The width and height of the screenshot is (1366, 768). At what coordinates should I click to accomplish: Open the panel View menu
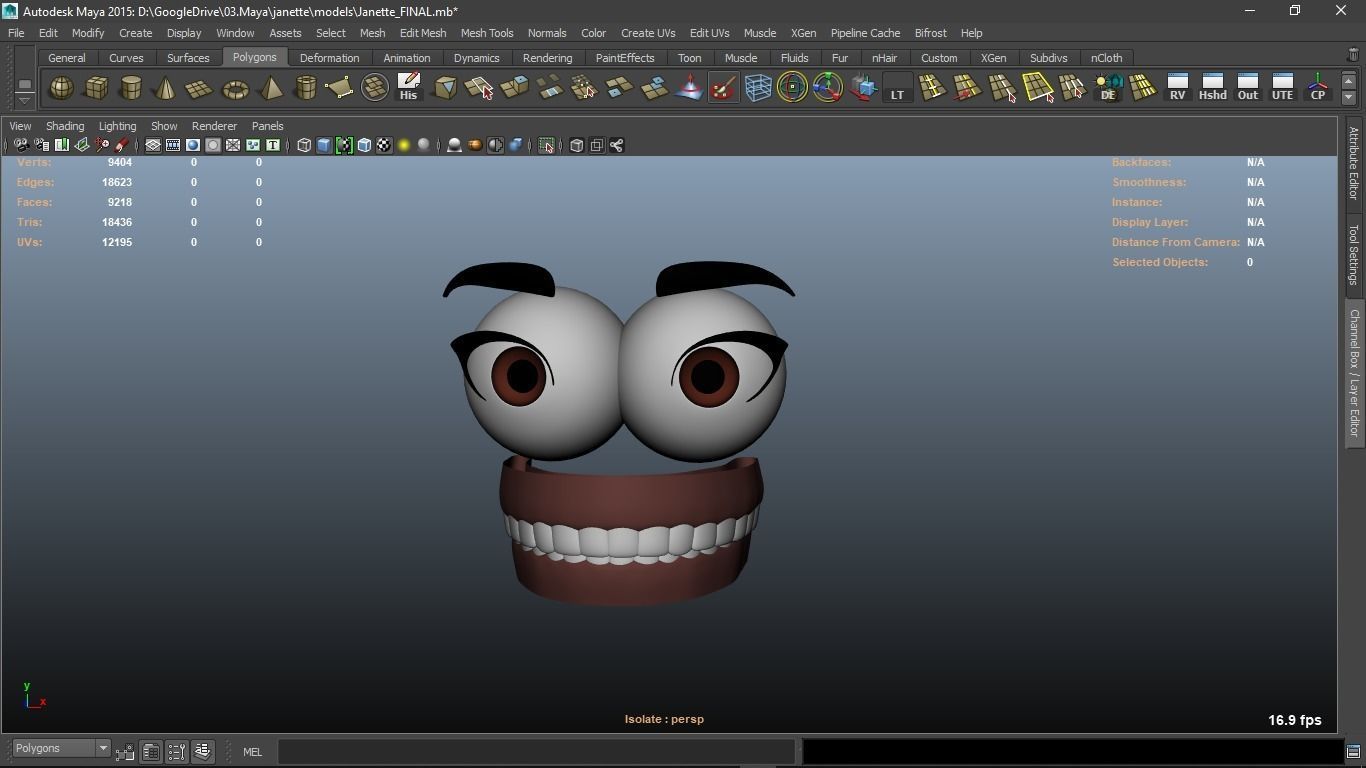coord(20,126)
